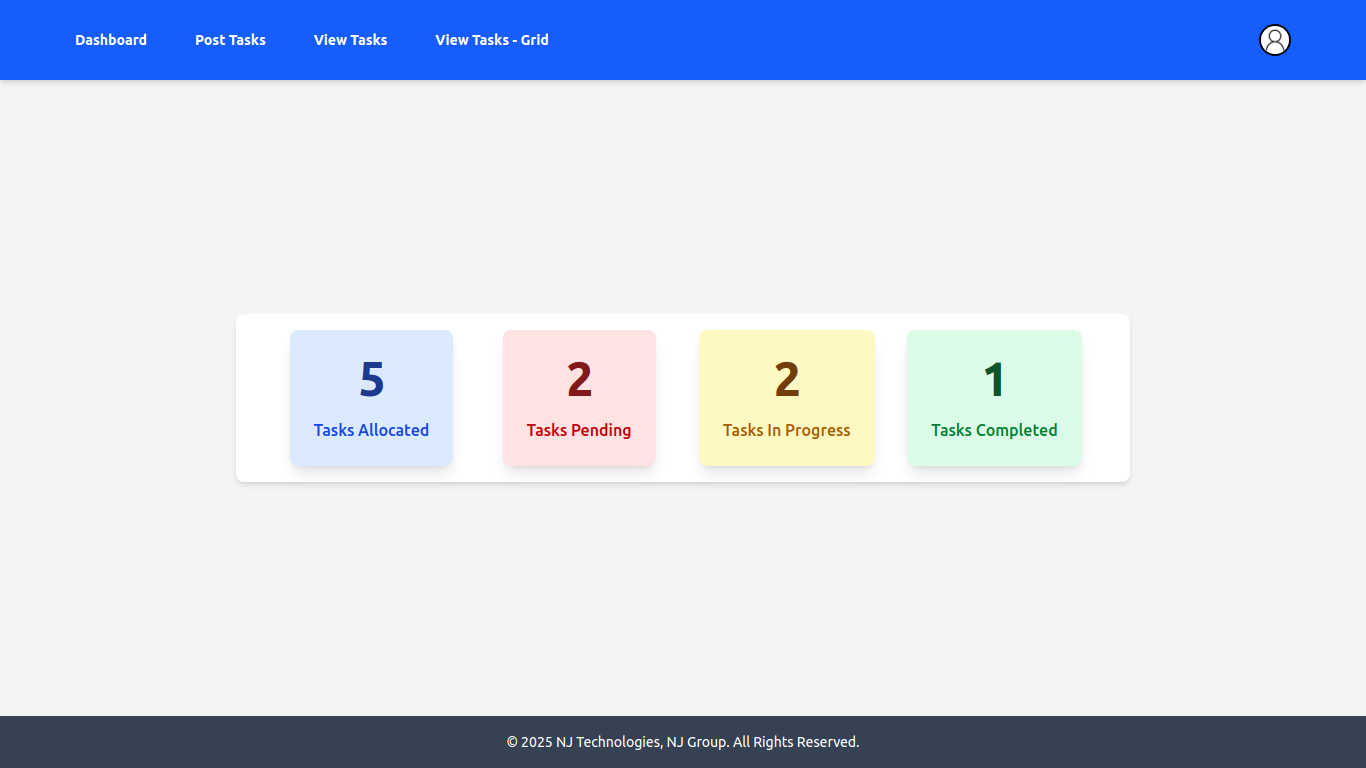1366x768 pixels.
Task: Click the number 5 allocated count
Action: tap(371, 380)
